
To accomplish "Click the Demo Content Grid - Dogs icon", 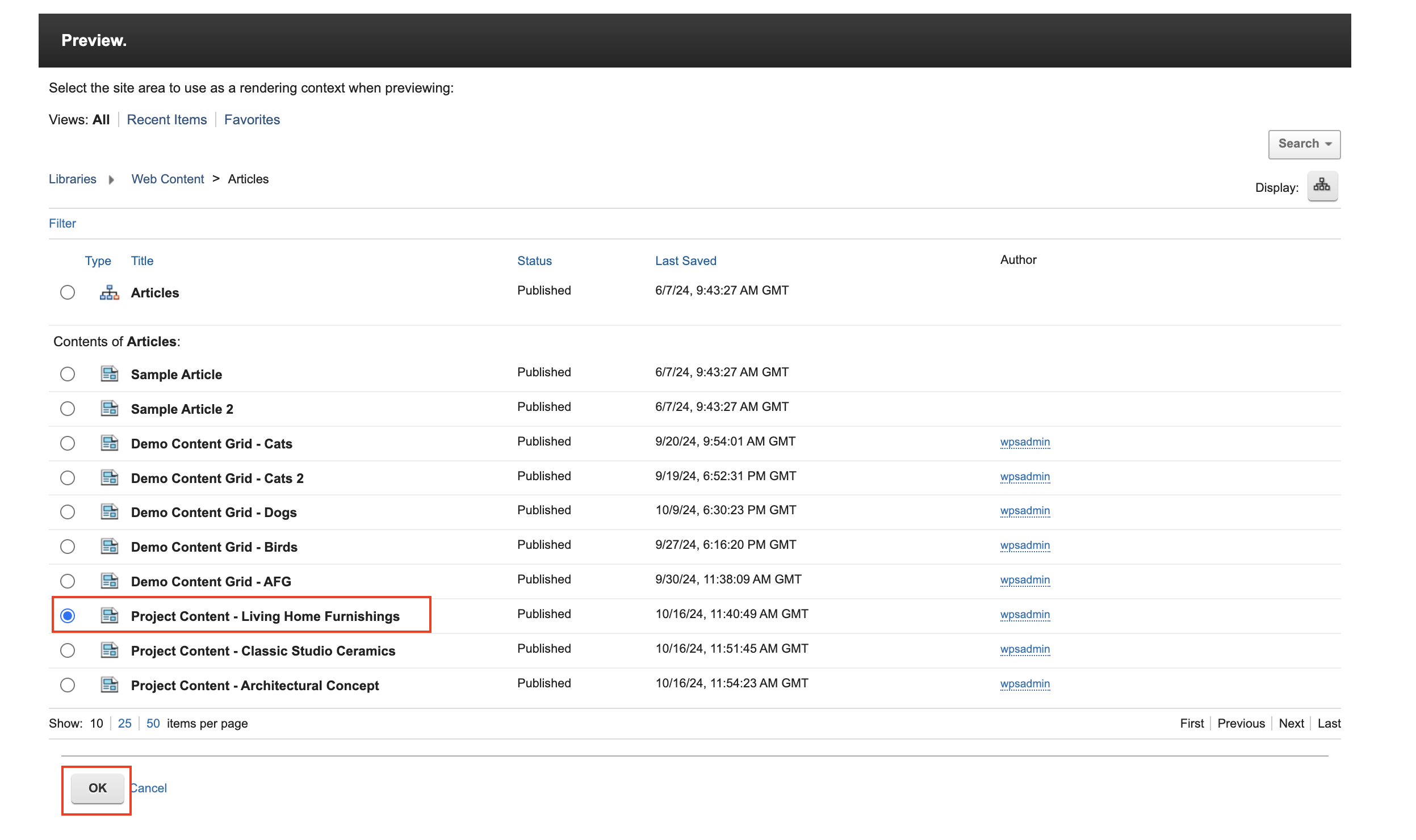I will point(109,512).
